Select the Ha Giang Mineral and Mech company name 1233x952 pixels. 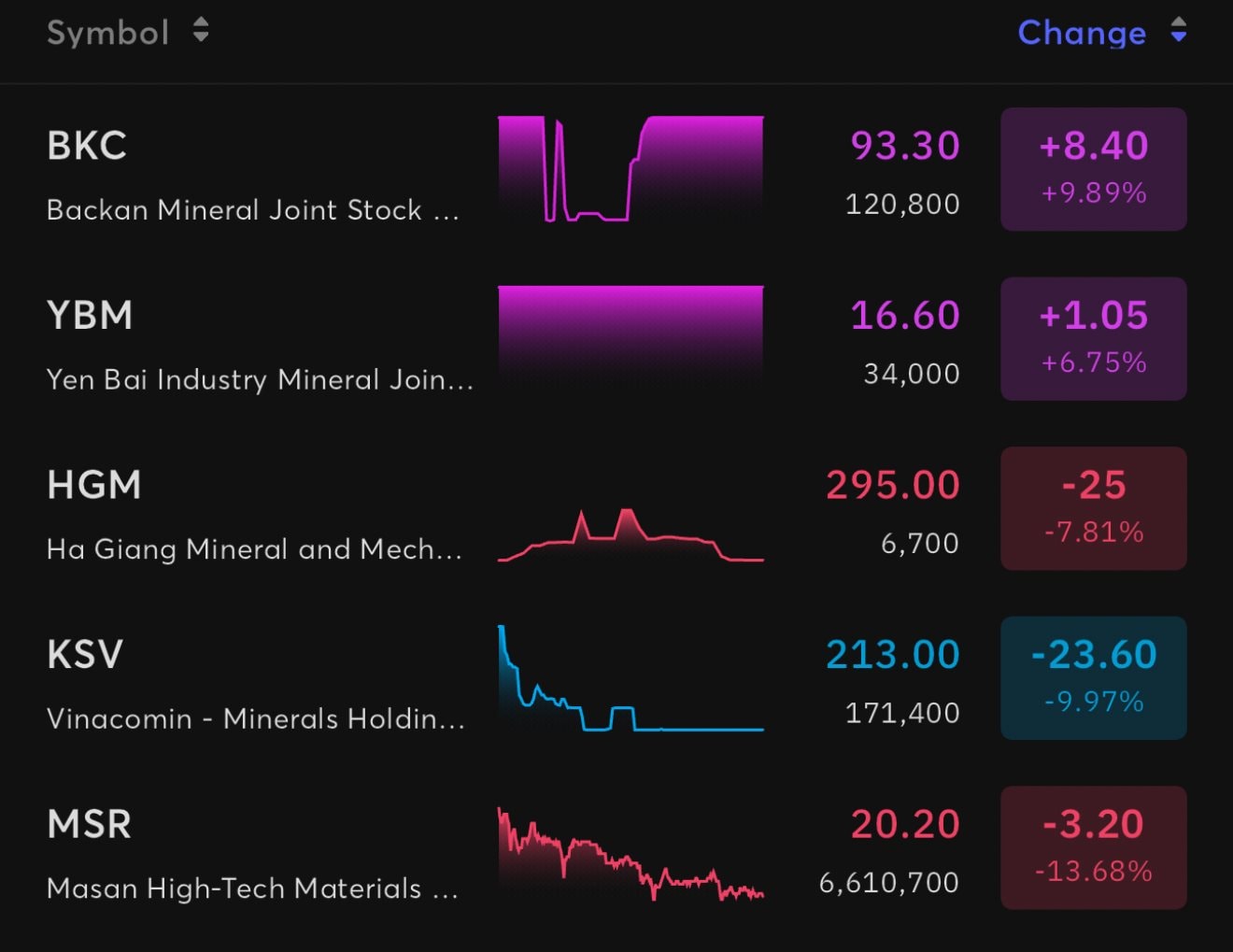point(255,549)
